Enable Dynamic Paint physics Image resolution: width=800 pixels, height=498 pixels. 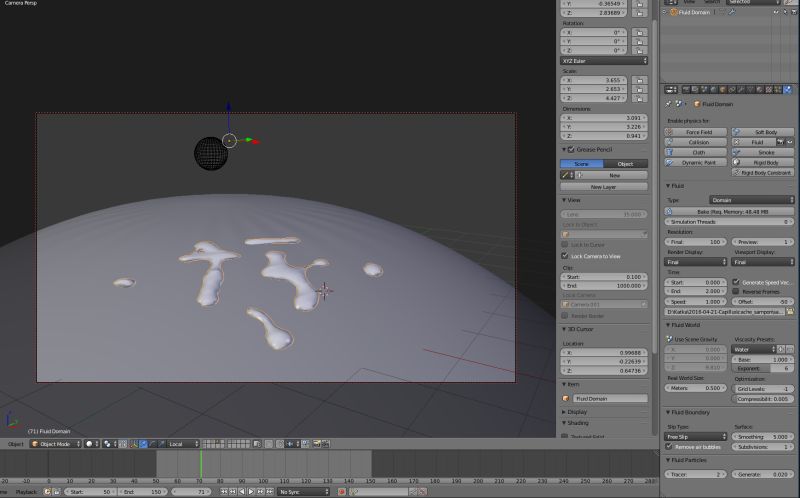pos(696,163)
